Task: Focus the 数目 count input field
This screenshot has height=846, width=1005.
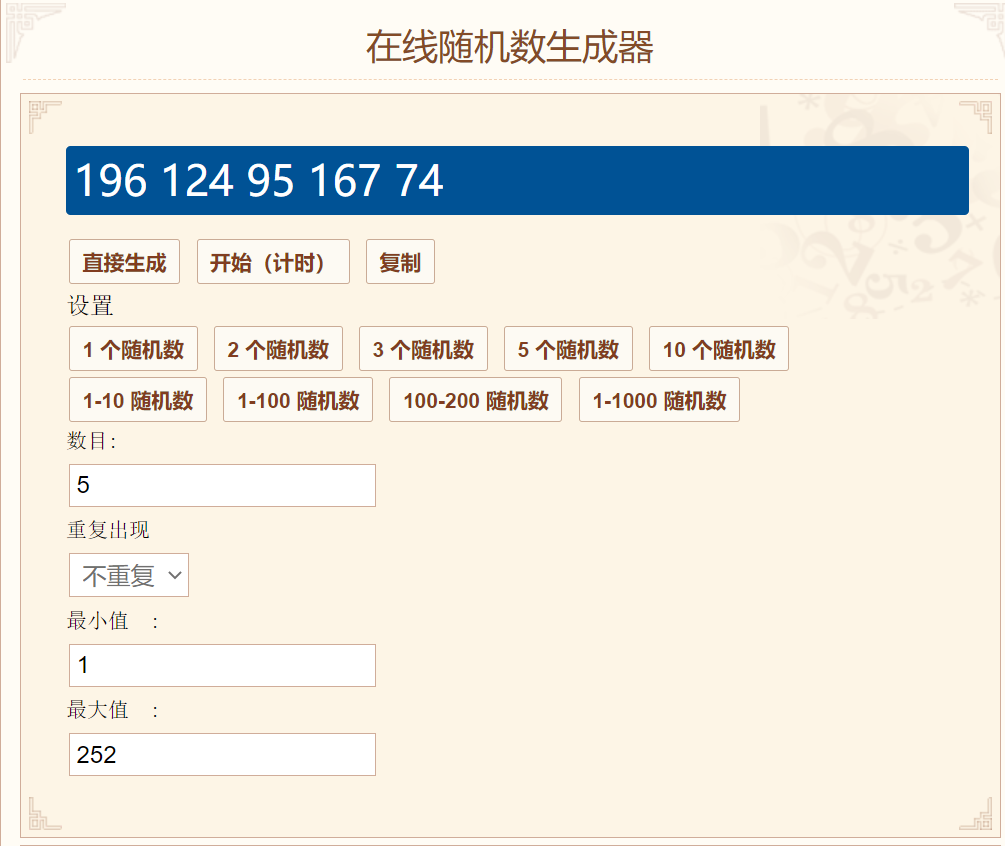Action: 222,485
